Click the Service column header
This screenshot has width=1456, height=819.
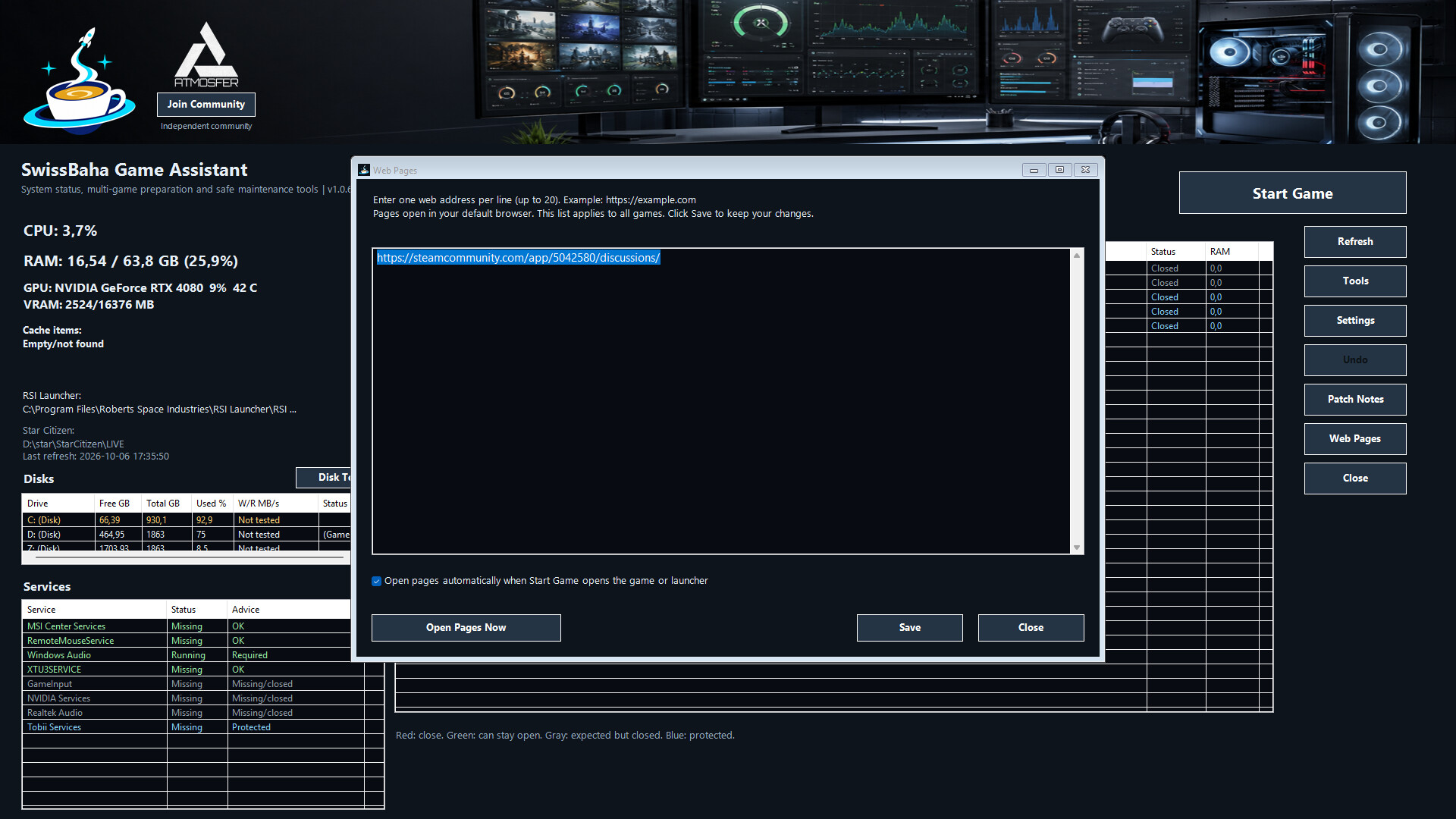coord(94,610)
